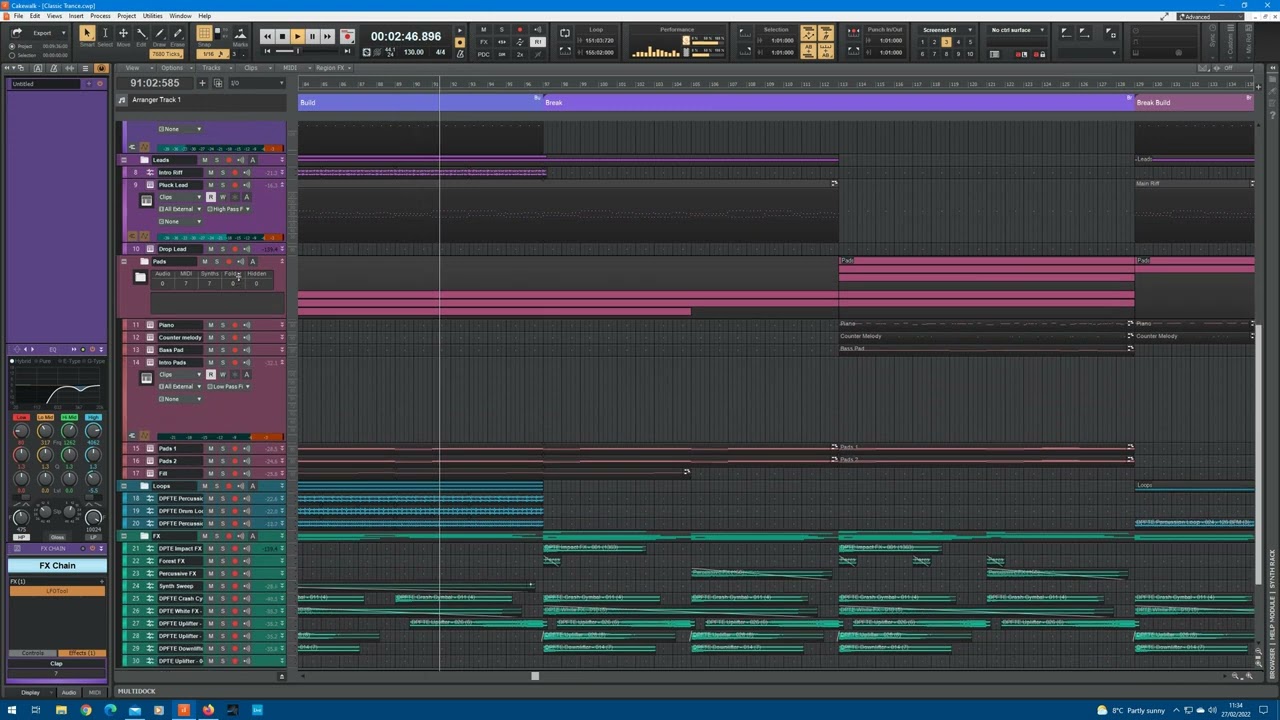Stop playback in the transport

point(282,36)
